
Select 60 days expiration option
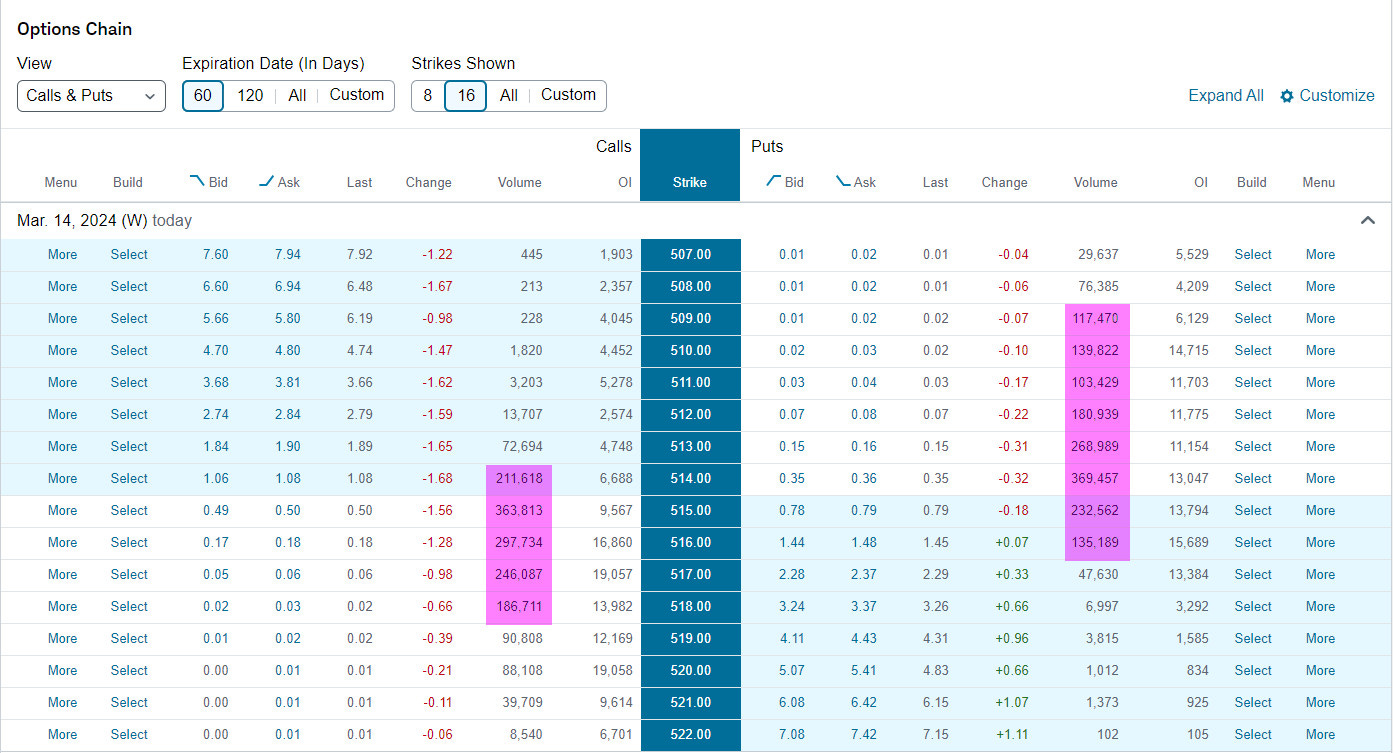coord(203,96)
